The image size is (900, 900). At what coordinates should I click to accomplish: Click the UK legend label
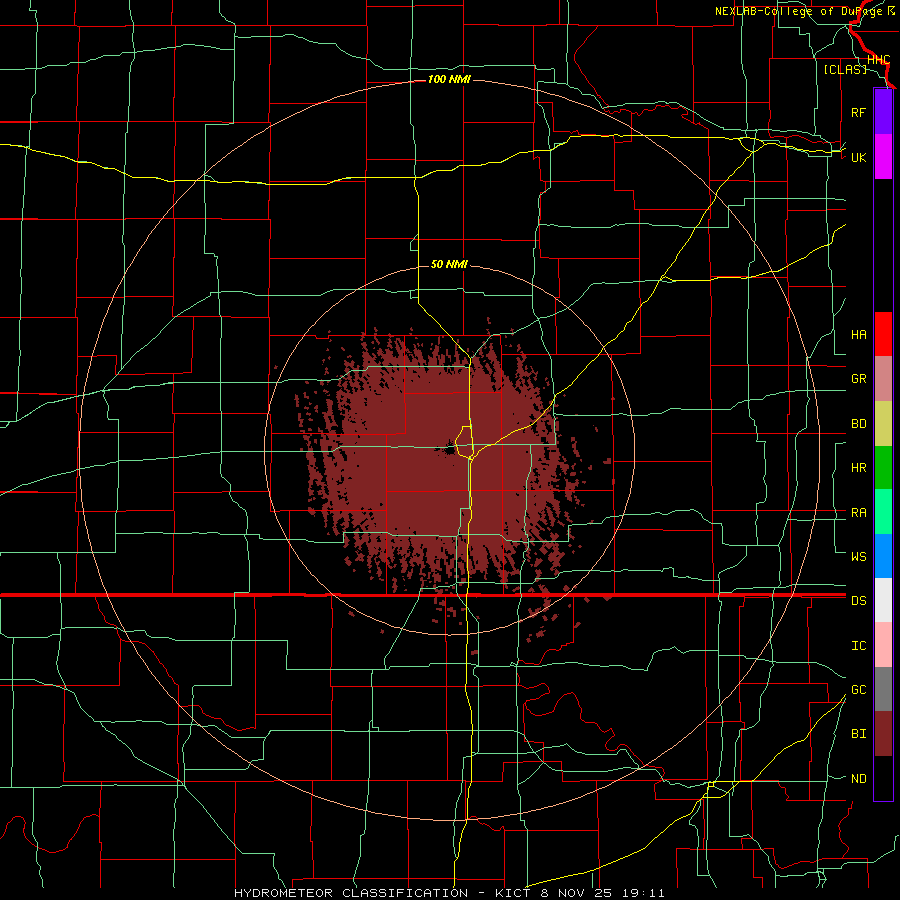[x=858, y=157]
